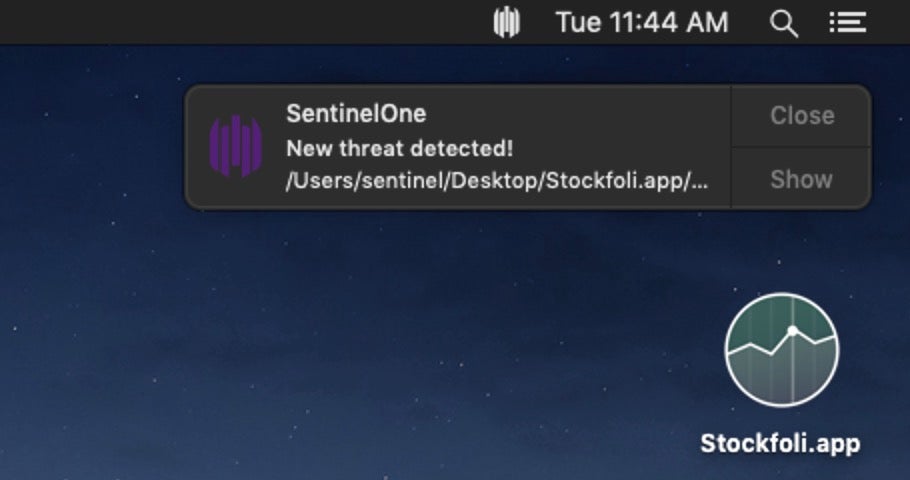
Task: Click the /Users/sentinel/Desktop/Stockfoli.app path text
Action: (497, 182)
